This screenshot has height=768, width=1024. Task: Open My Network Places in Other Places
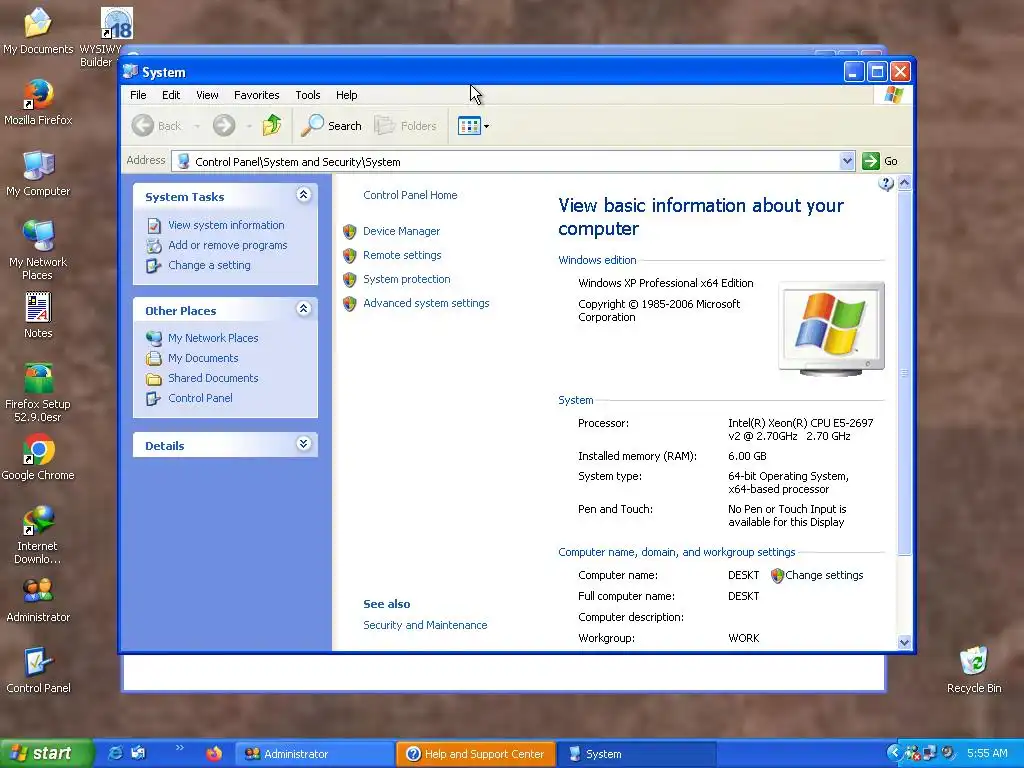click(x=213, y=338)
